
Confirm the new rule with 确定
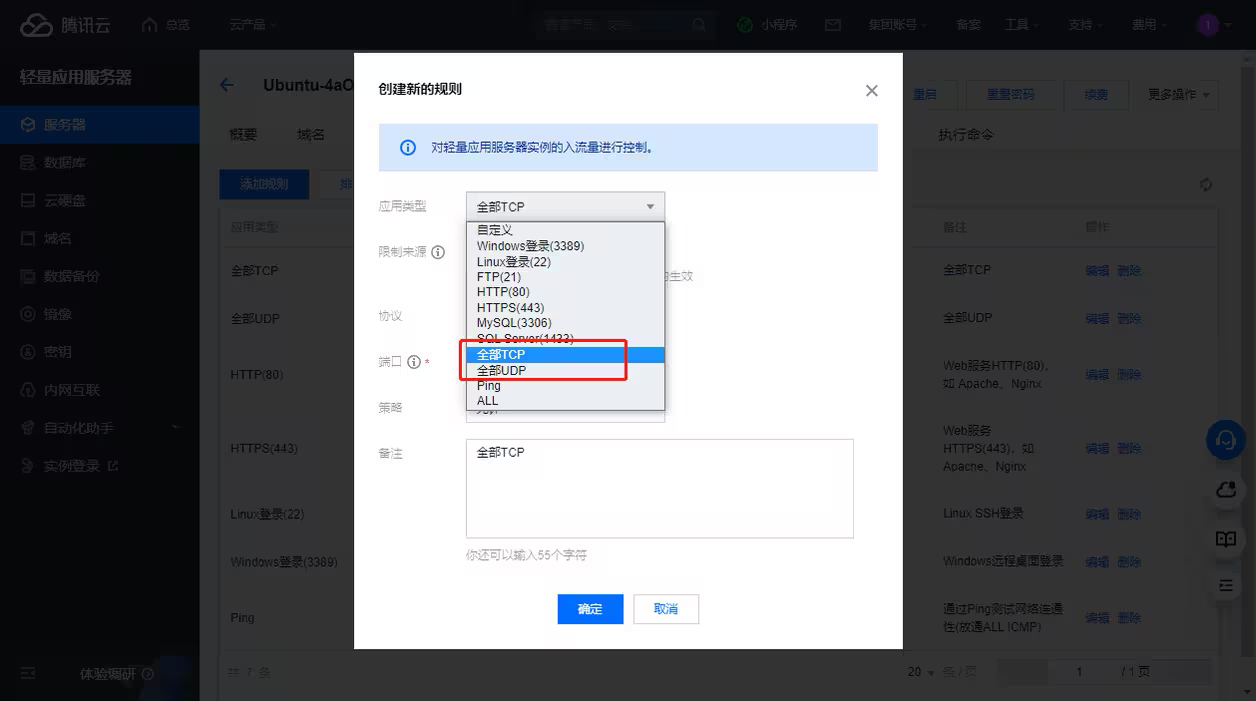590,609
